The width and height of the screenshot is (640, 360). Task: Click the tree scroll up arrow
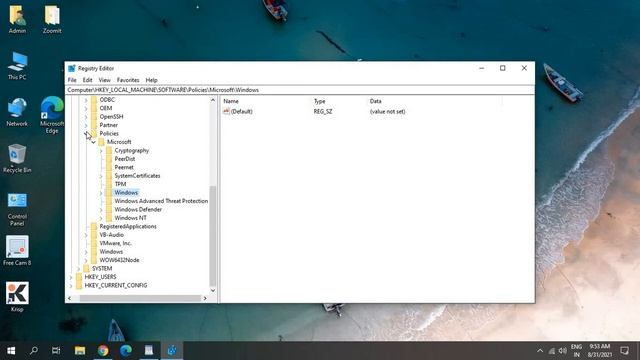213,100
